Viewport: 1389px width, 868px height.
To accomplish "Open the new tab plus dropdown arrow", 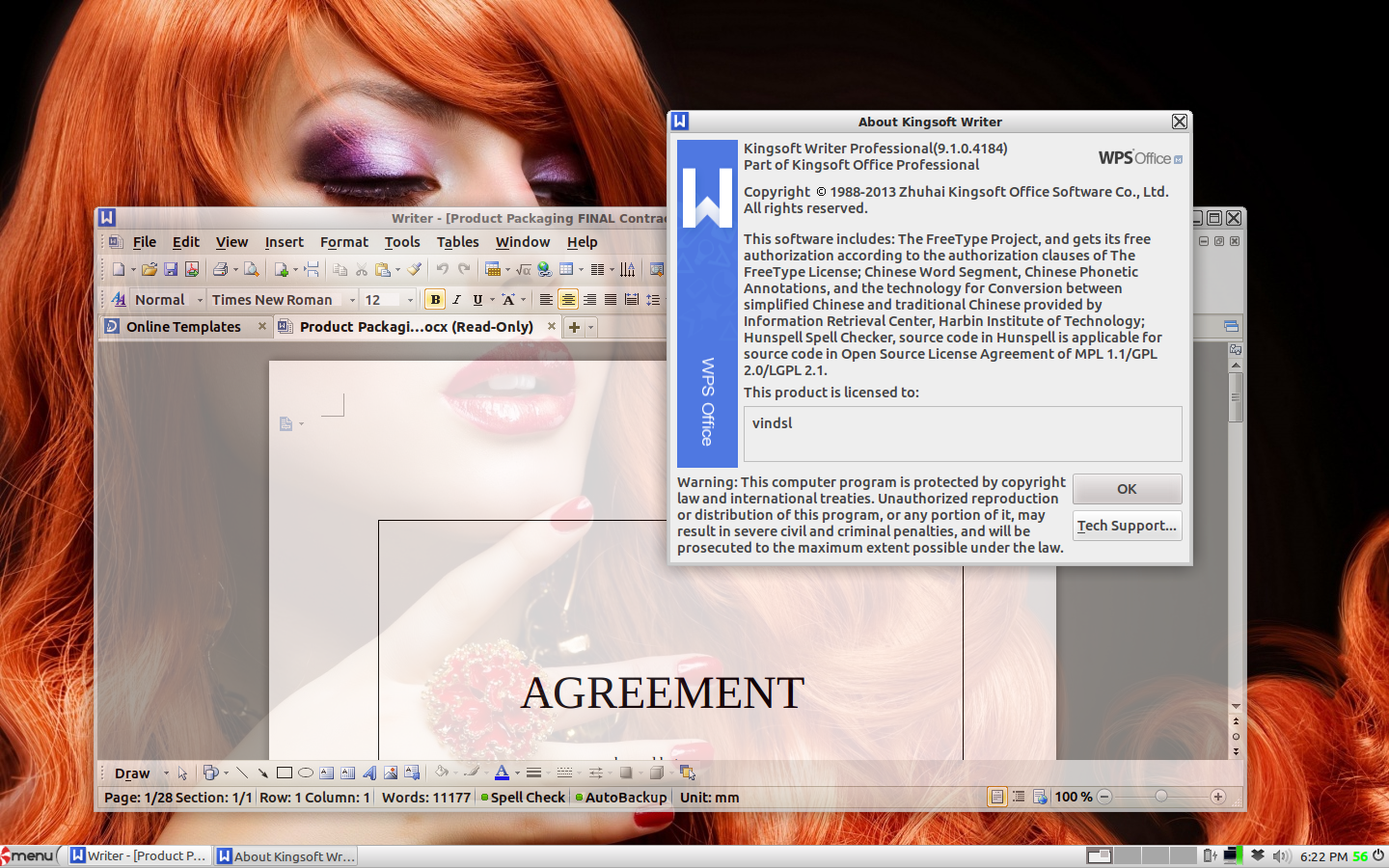I will pyautogui.click(x=590, y=328).
